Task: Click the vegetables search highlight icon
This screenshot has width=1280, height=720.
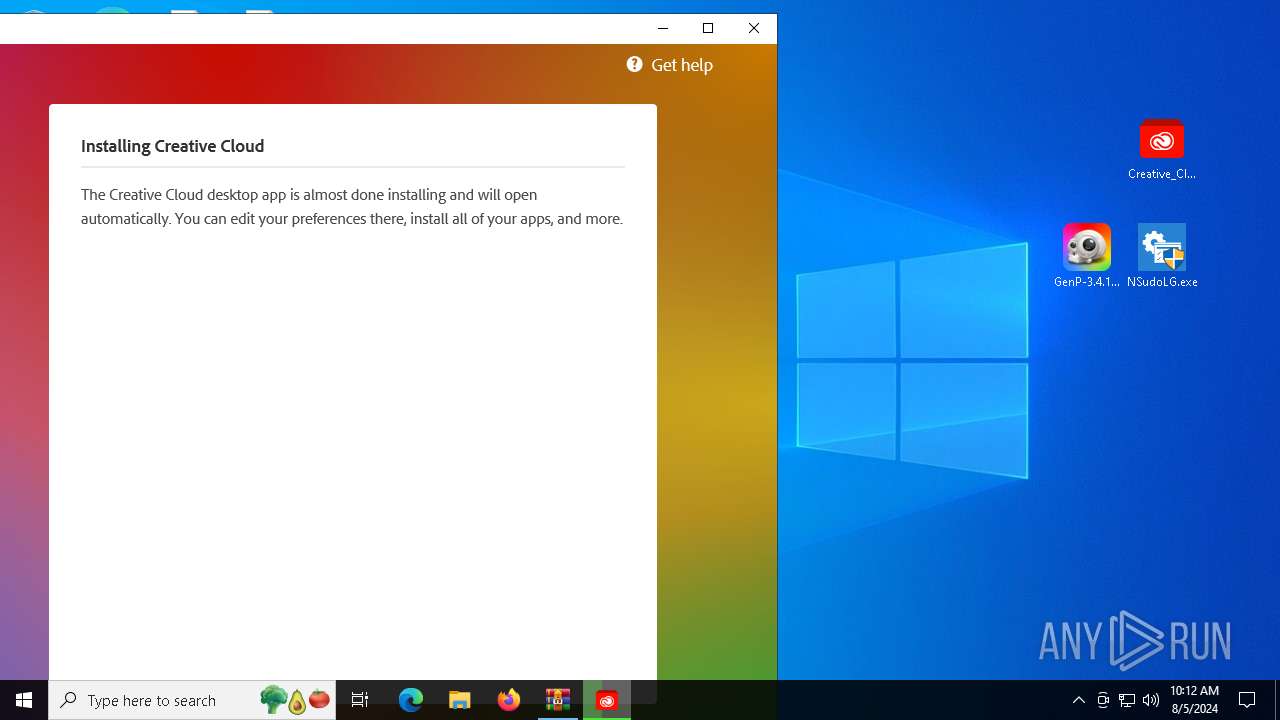Action: tap(295, 700)
